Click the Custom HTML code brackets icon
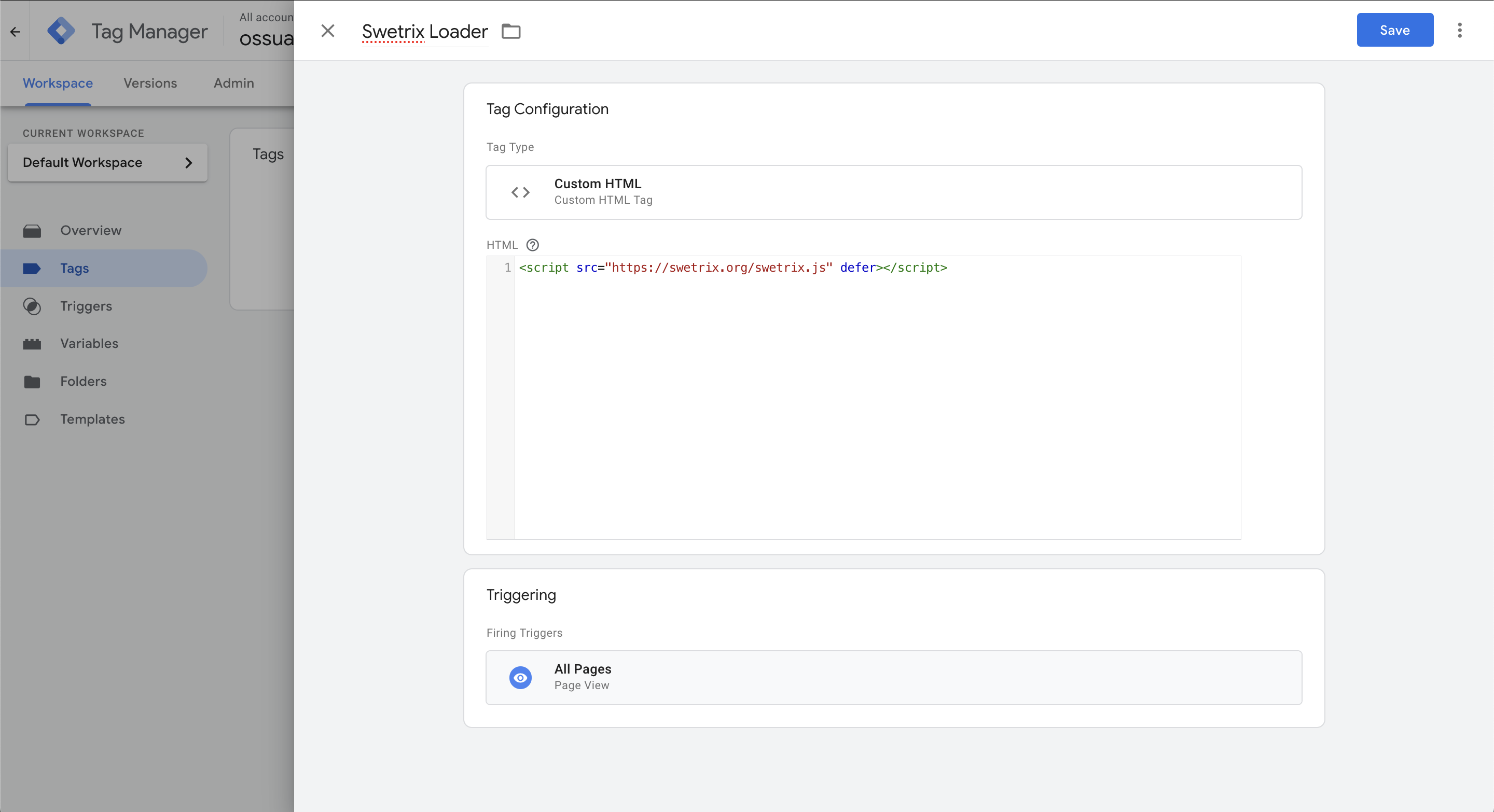This screenshot has width=1494, height=812. coord(520,192)
